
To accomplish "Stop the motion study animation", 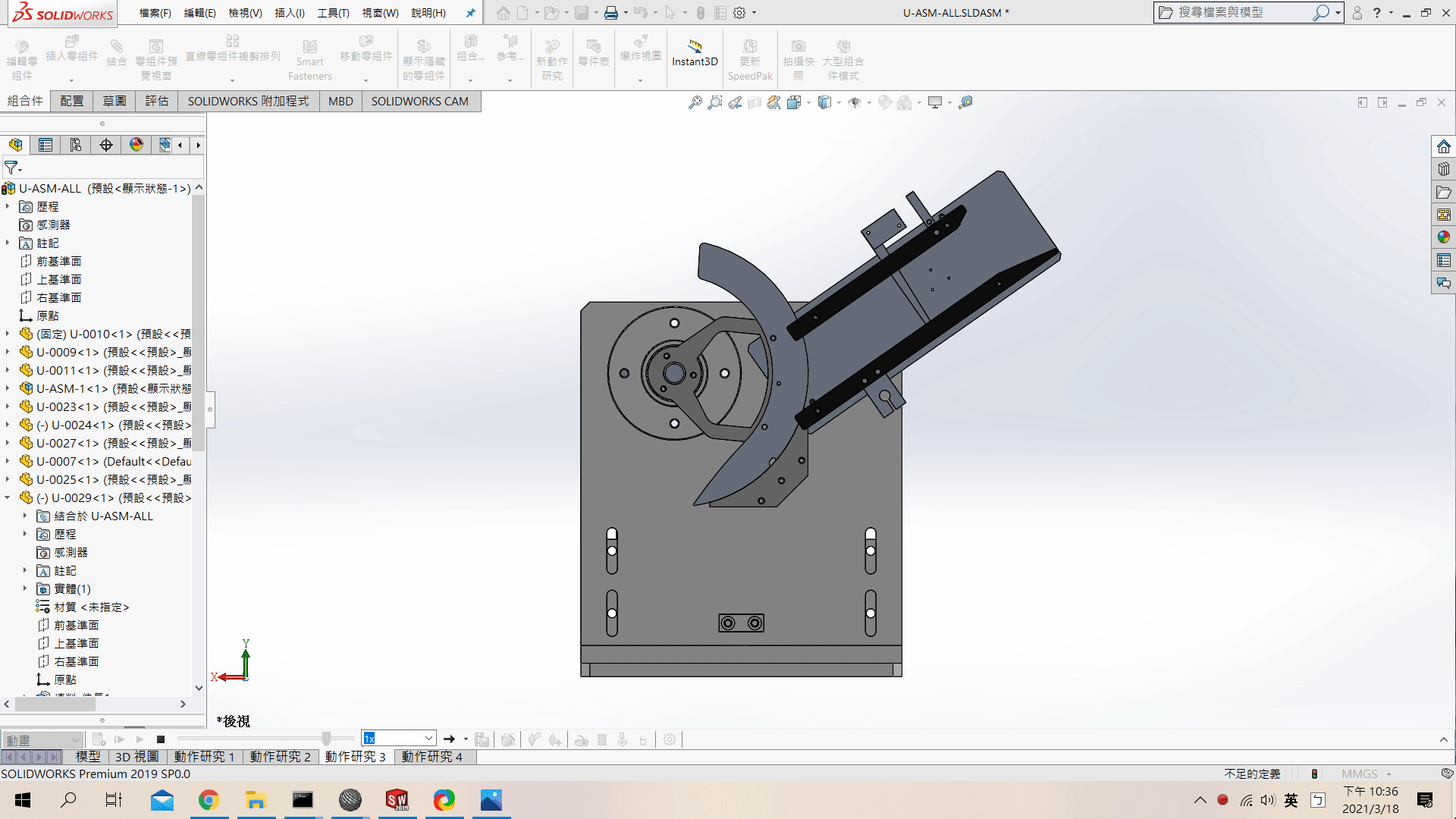I will tap(161, 739).
